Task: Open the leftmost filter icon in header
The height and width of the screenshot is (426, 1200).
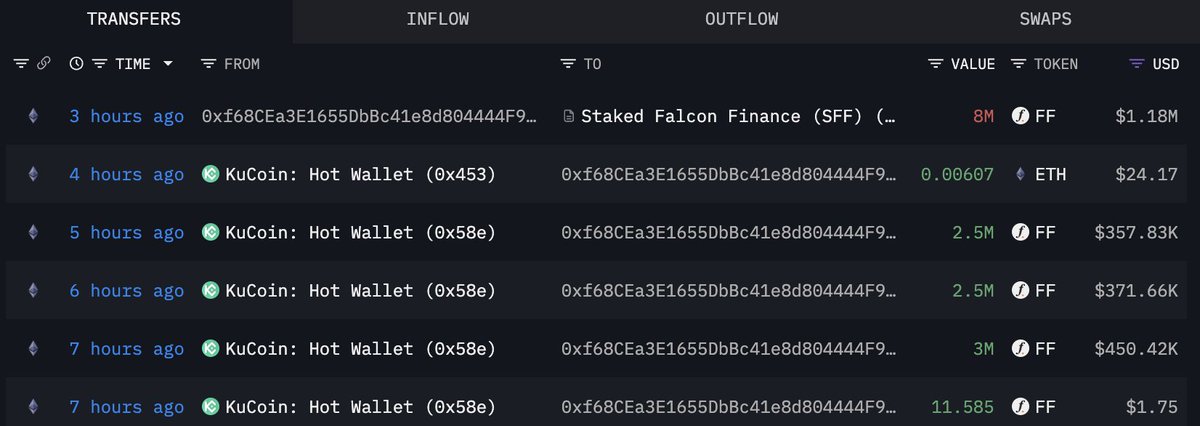Action: click(x=21, y=64)
